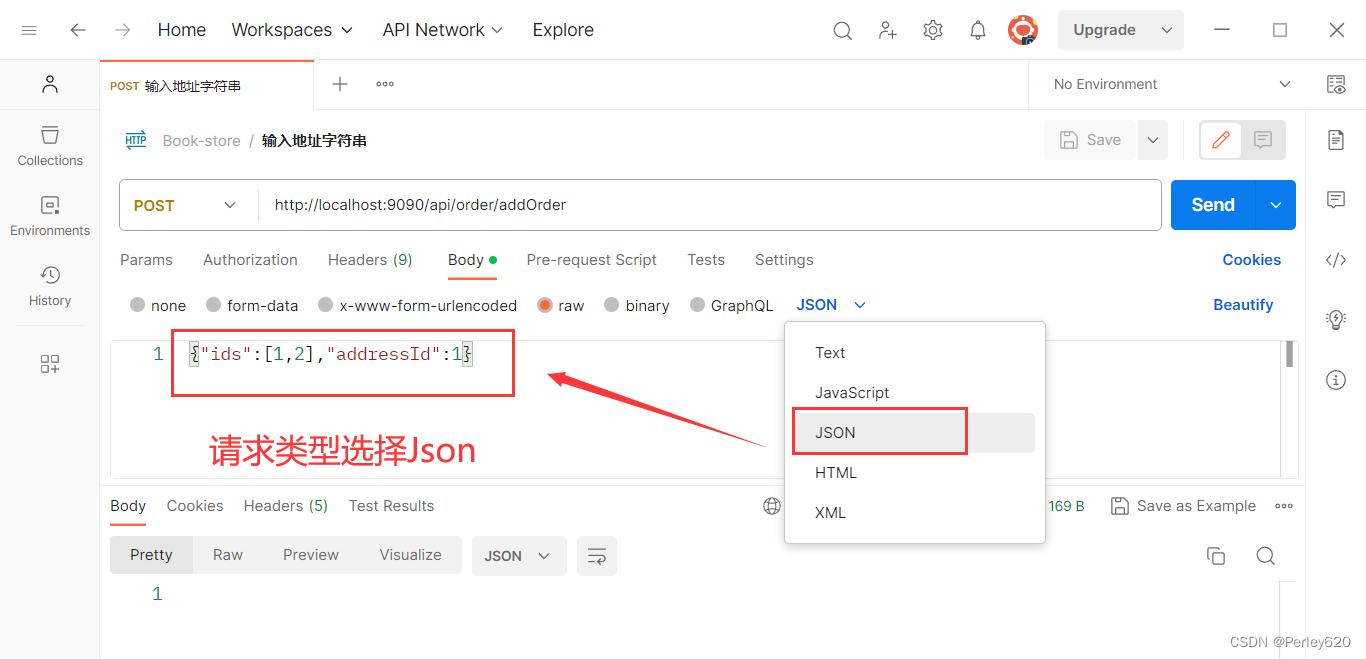1366x659 pixels.
Task: Select the form-data body option
Action: 252,305
